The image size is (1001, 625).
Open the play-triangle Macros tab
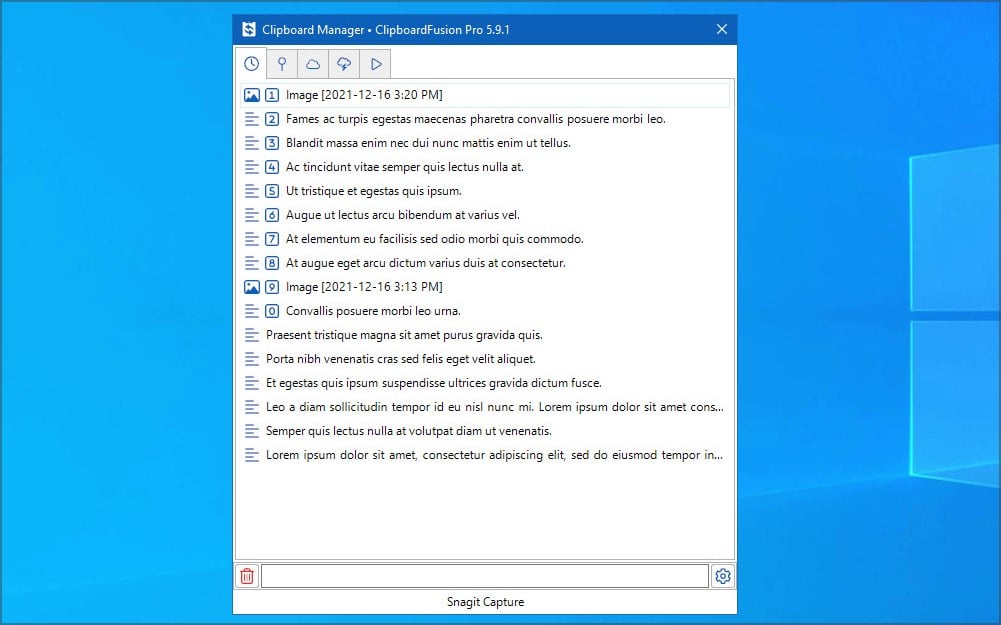(375, 64)
